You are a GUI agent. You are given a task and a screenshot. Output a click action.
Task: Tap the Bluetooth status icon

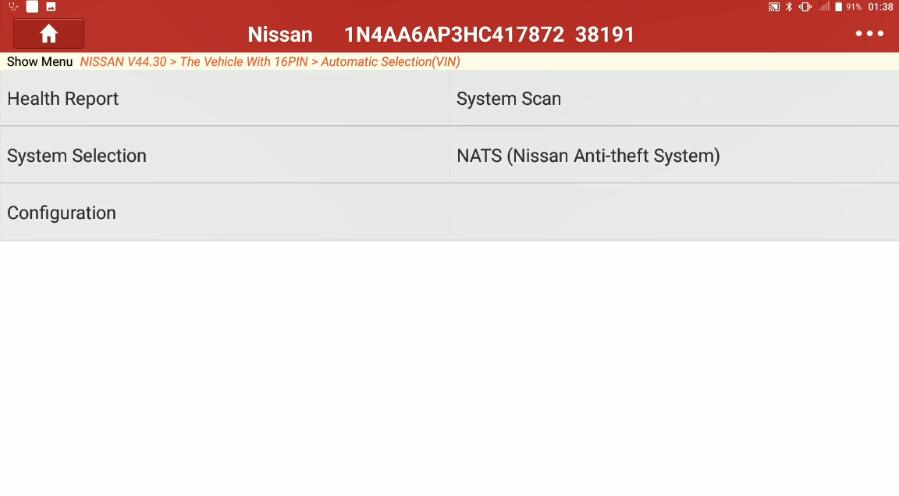[x=789, y=7]
